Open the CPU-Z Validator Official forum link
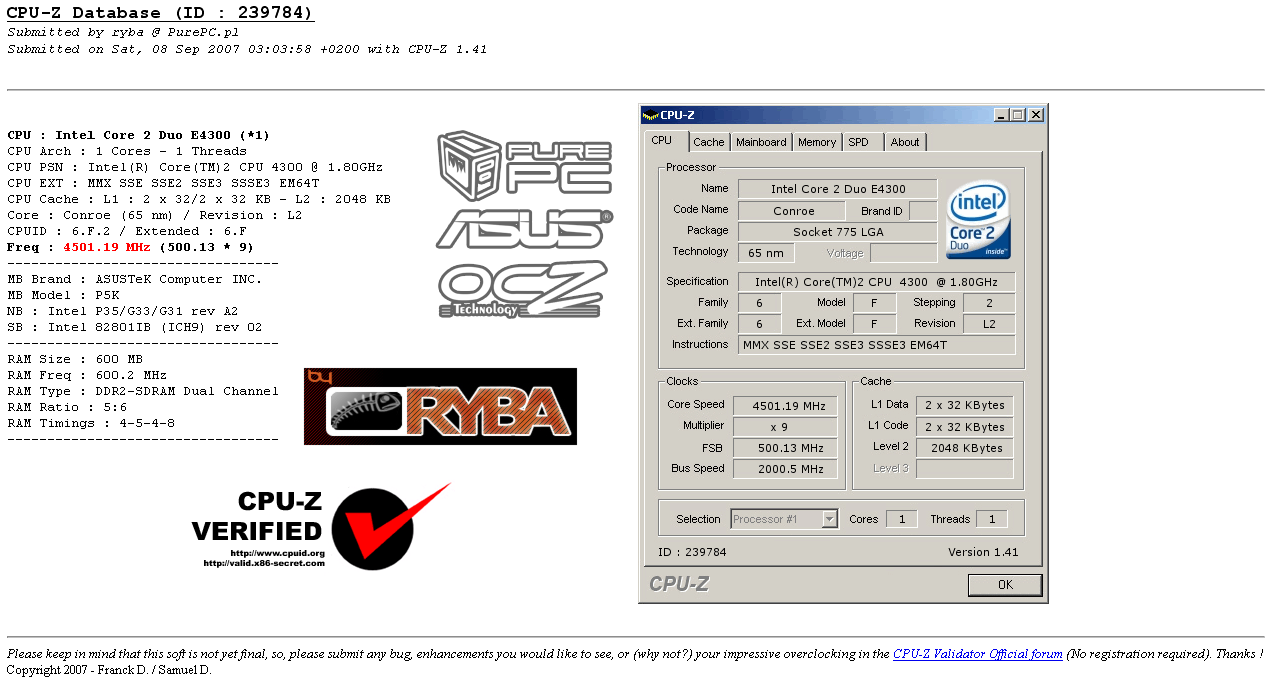Screen dimensions: 1270x680 [978, 654]
